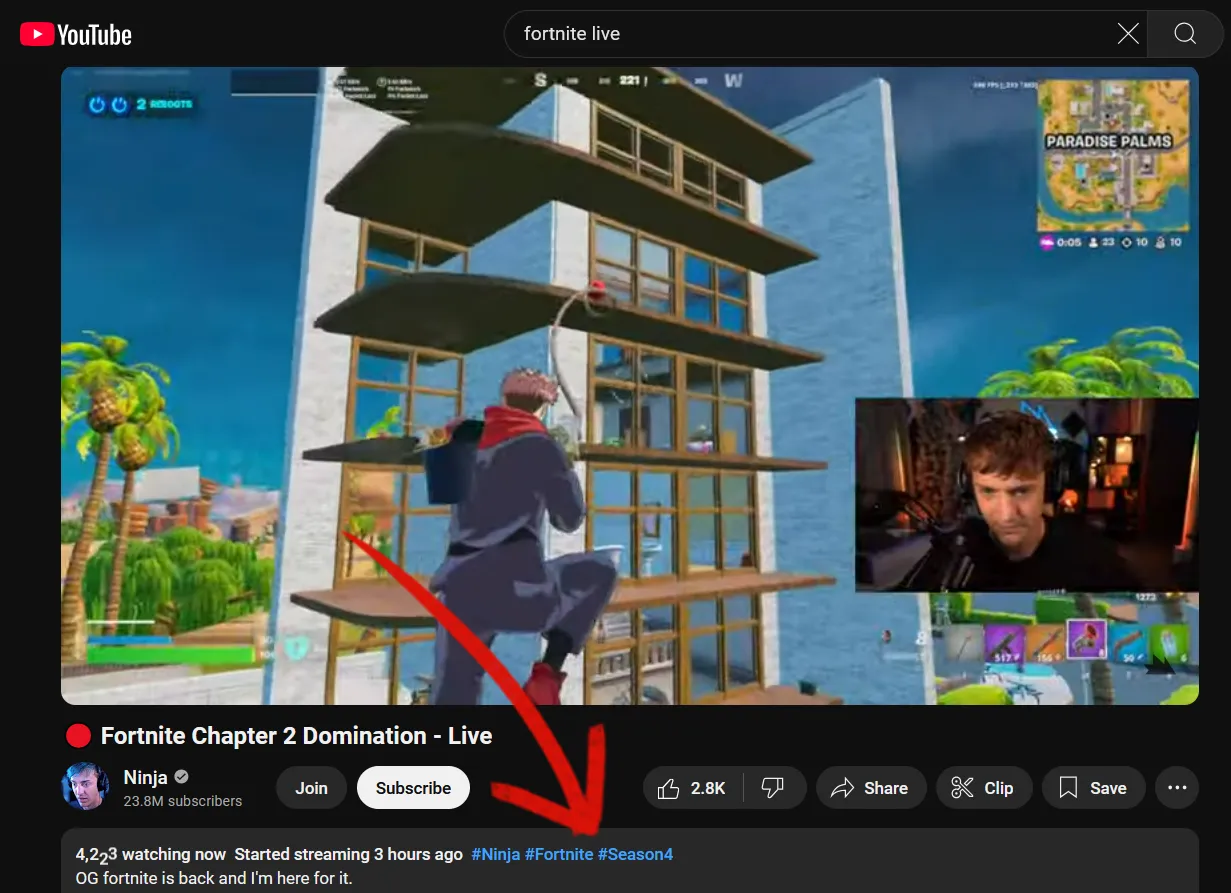This screenshot has height=893, width=1231.
Task: Open Ninja's channel avatar
Action: click(85, 787)
